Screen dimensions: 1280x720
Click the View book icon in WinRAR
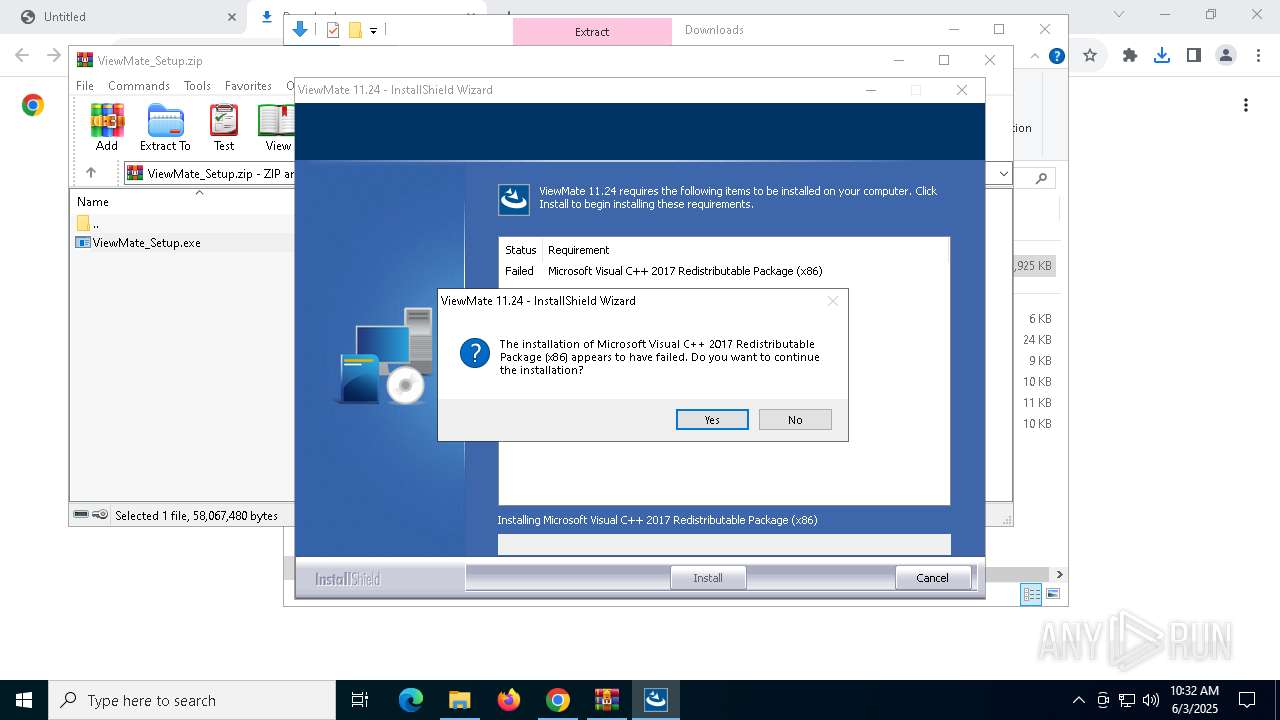tap(277, 128)
